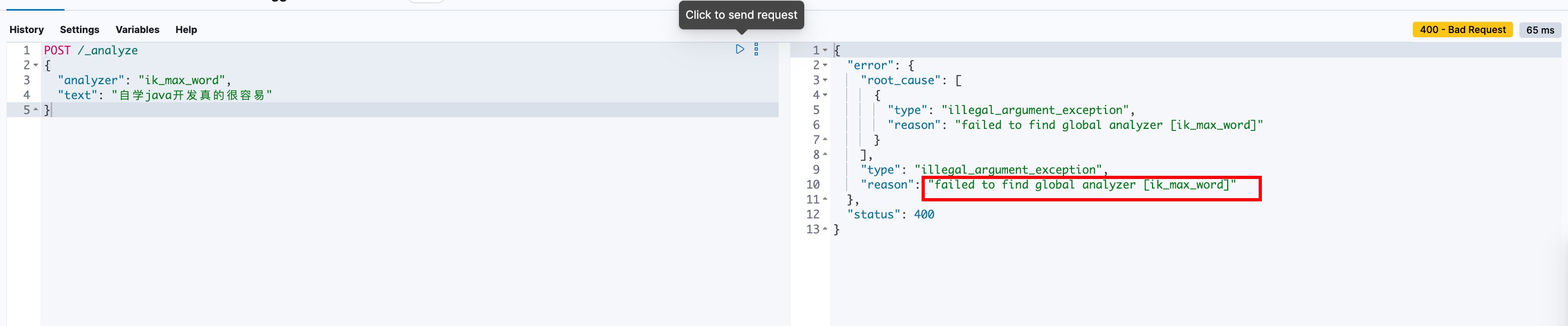Click "illegal_argument_exception" on response line 5
Screen dimensions: 1568x326
[1035, 110]
